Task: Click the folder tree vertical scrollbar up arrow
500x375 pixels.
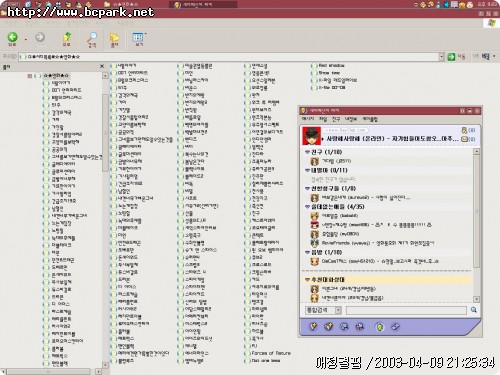Action: 105,76
